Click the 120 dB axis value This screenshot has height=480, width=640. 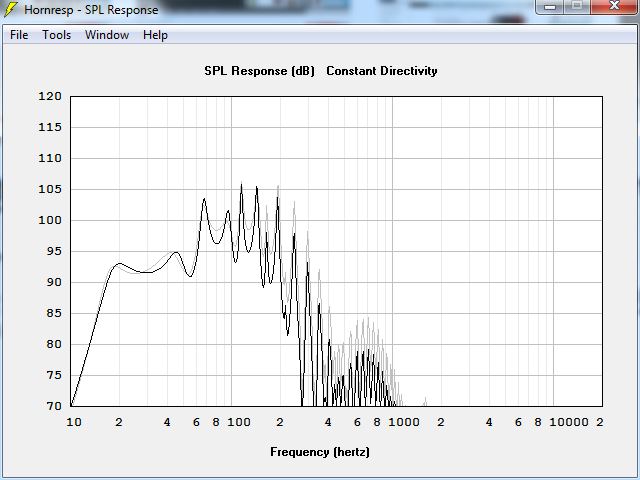coord(50,96)
